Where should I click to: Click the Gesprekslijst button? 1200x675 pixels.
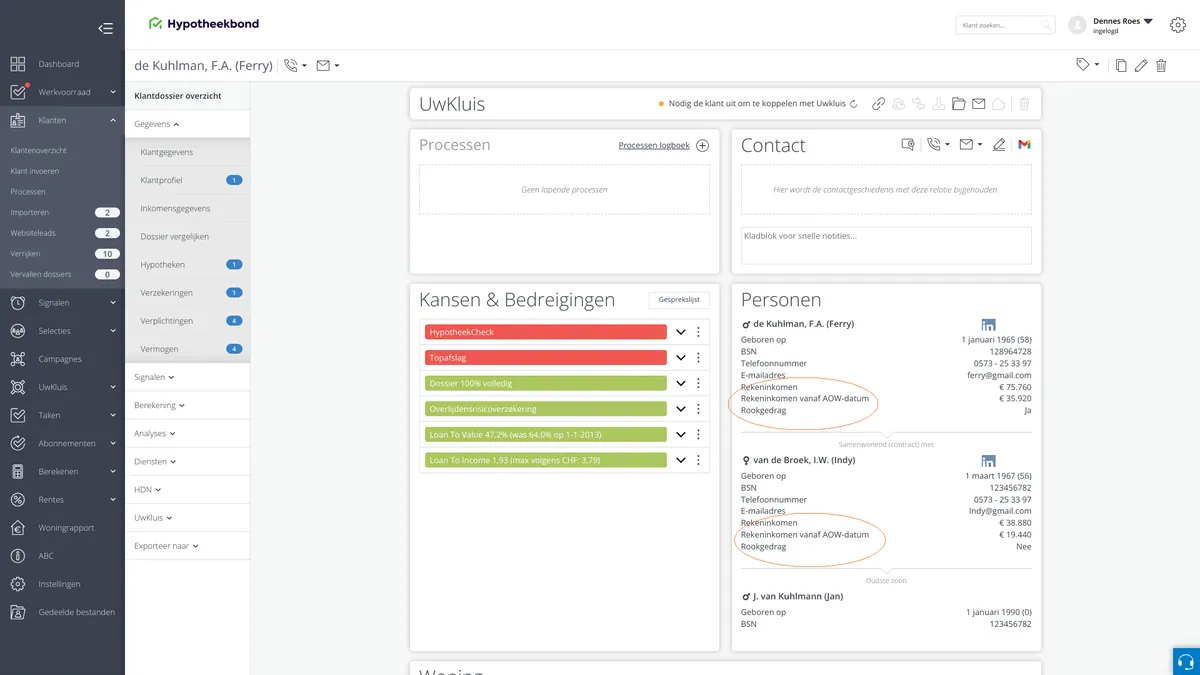coord(679,299)
